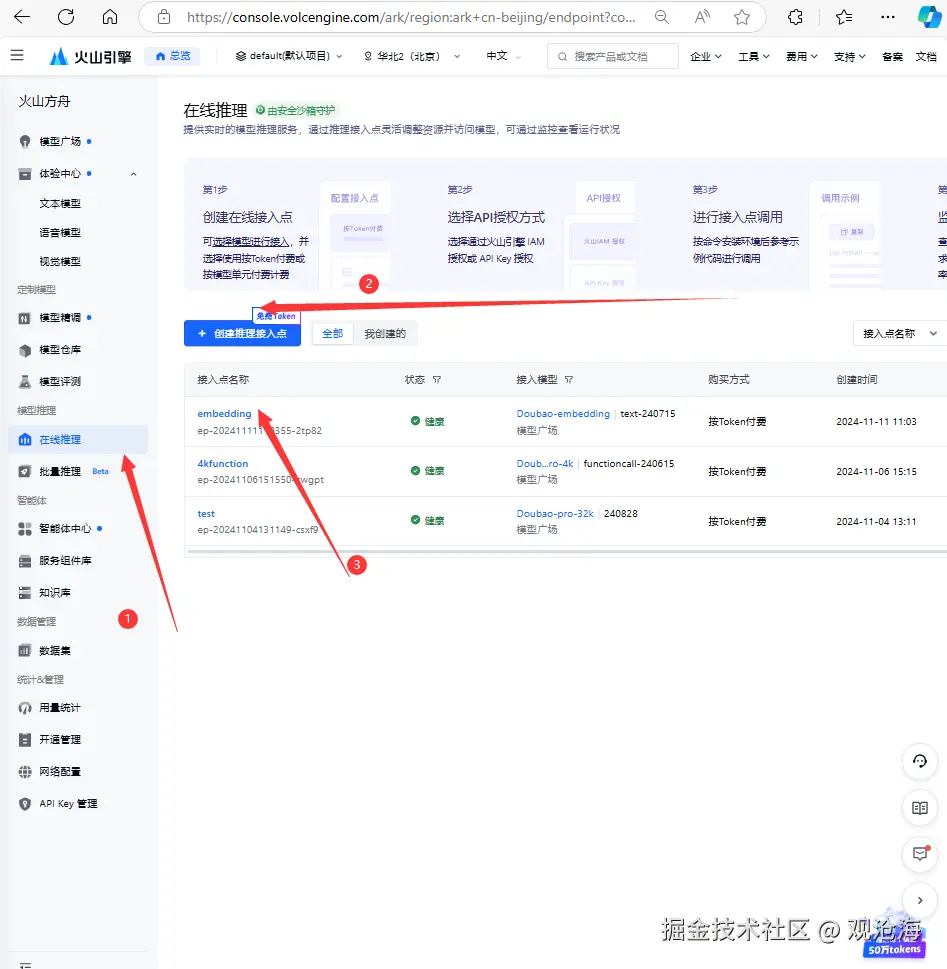Collapse the 体验中心 sidebar group
Image resolution: width=947 pixels, height=969 pixels.
pyautogui.click(x=134, y=174)
